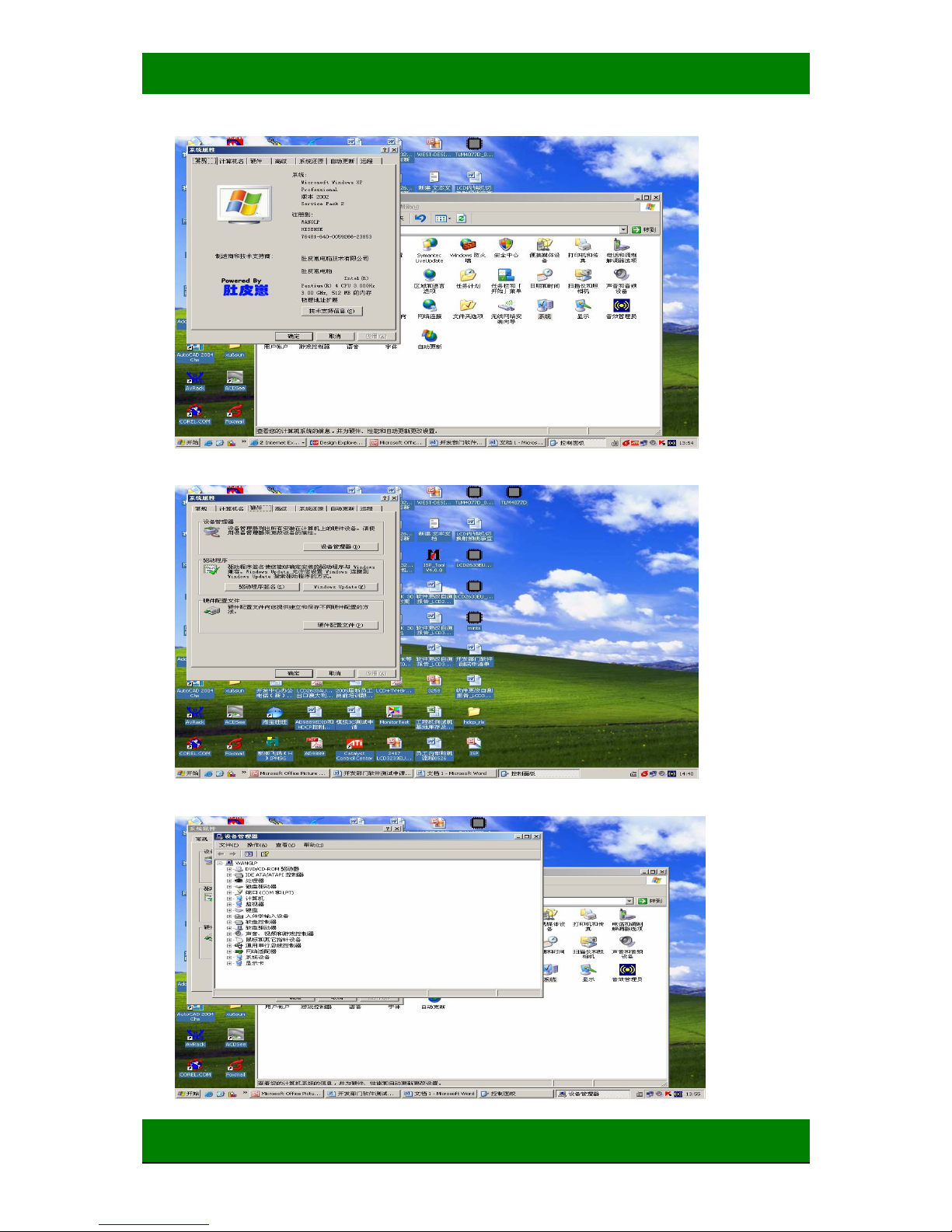Viewport: 952px width, 1232px height.
Task: Open Symantec LiveUpdate in Control Panel
Action: point(429,251)
